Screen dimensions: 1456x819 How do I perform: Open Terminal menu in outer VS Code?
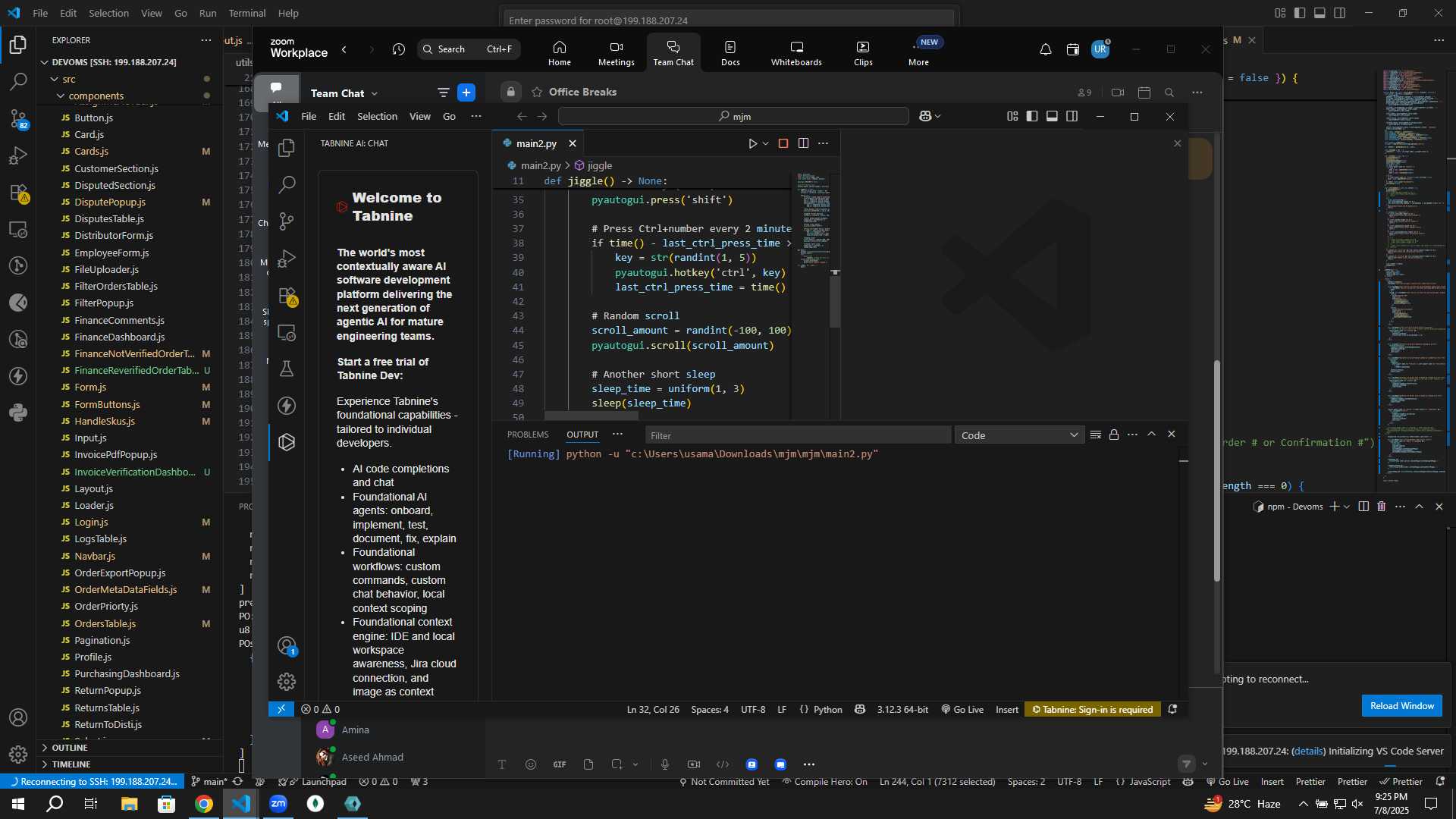(247, 13)
